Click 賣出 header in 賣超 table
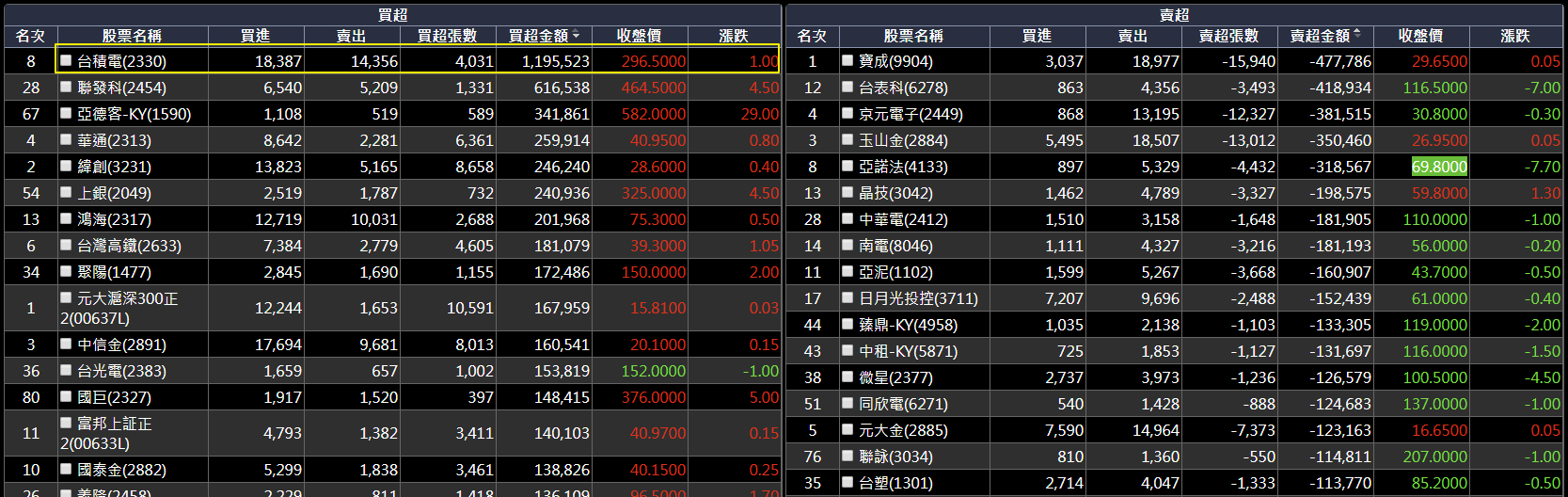 click(1133, 36)
